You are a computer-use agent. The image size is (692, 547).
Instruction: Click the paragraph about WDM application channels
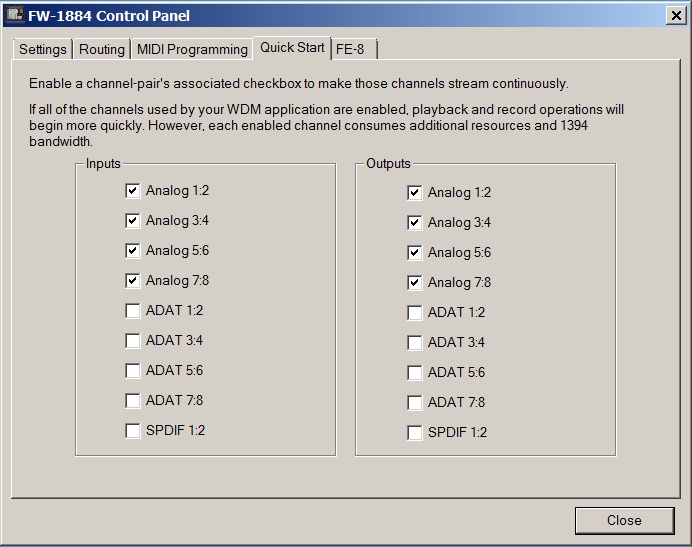pos(327,125)
